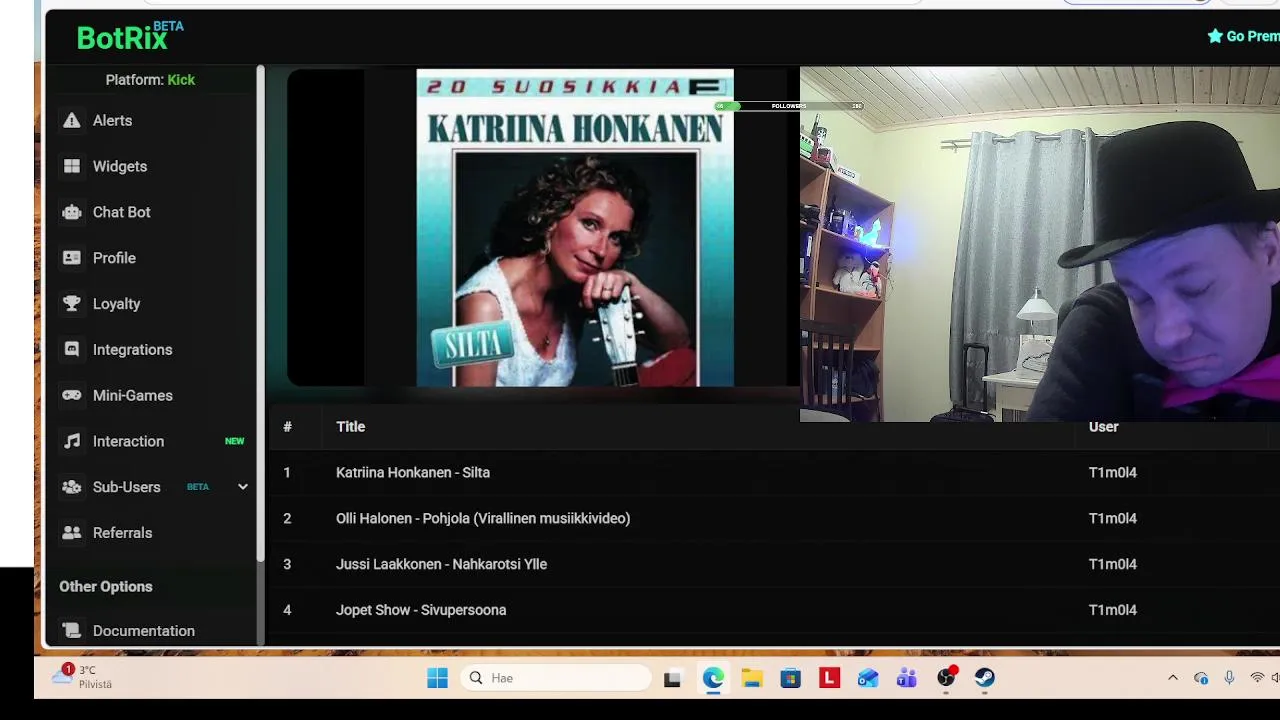Click user T1m0l4 in row 4

(1112, 610)
